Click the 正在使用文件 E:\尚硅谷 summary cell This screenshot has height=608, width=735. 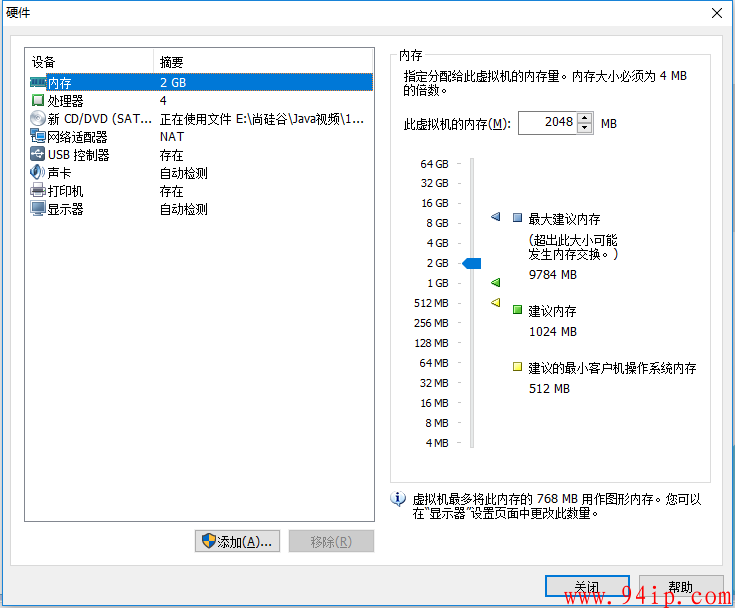pos(262,119)
